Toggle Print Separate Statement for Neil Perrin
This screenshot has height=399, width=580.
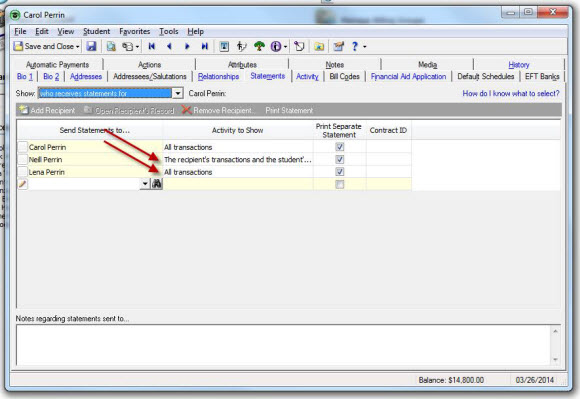coord(339,159)
